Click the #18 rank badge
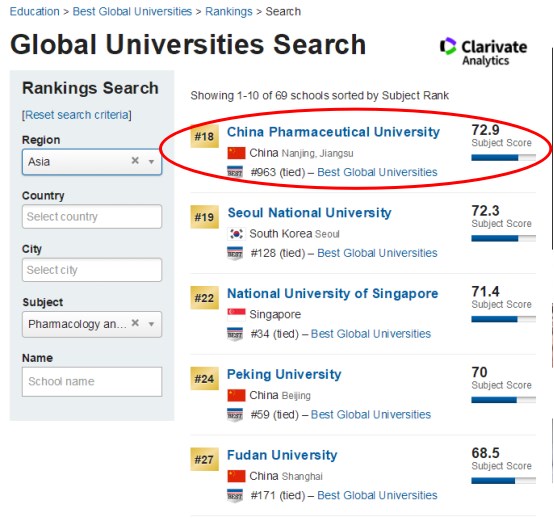The height and width of the screenshot is (518, 554). coord(205,136)
